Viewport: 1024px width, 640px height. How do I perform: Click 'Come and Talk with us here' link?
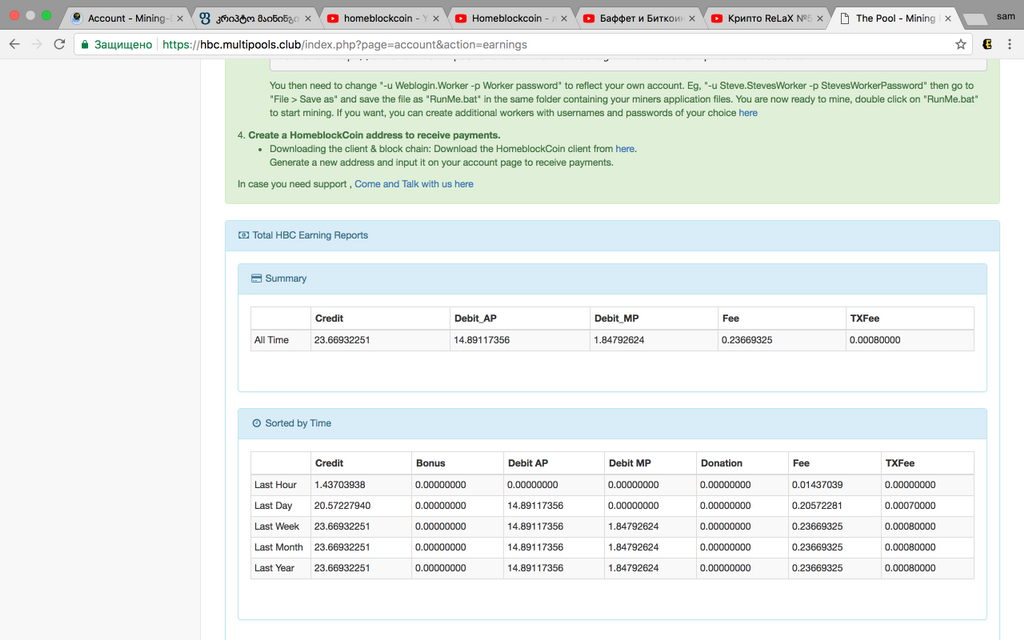point(414,184)
